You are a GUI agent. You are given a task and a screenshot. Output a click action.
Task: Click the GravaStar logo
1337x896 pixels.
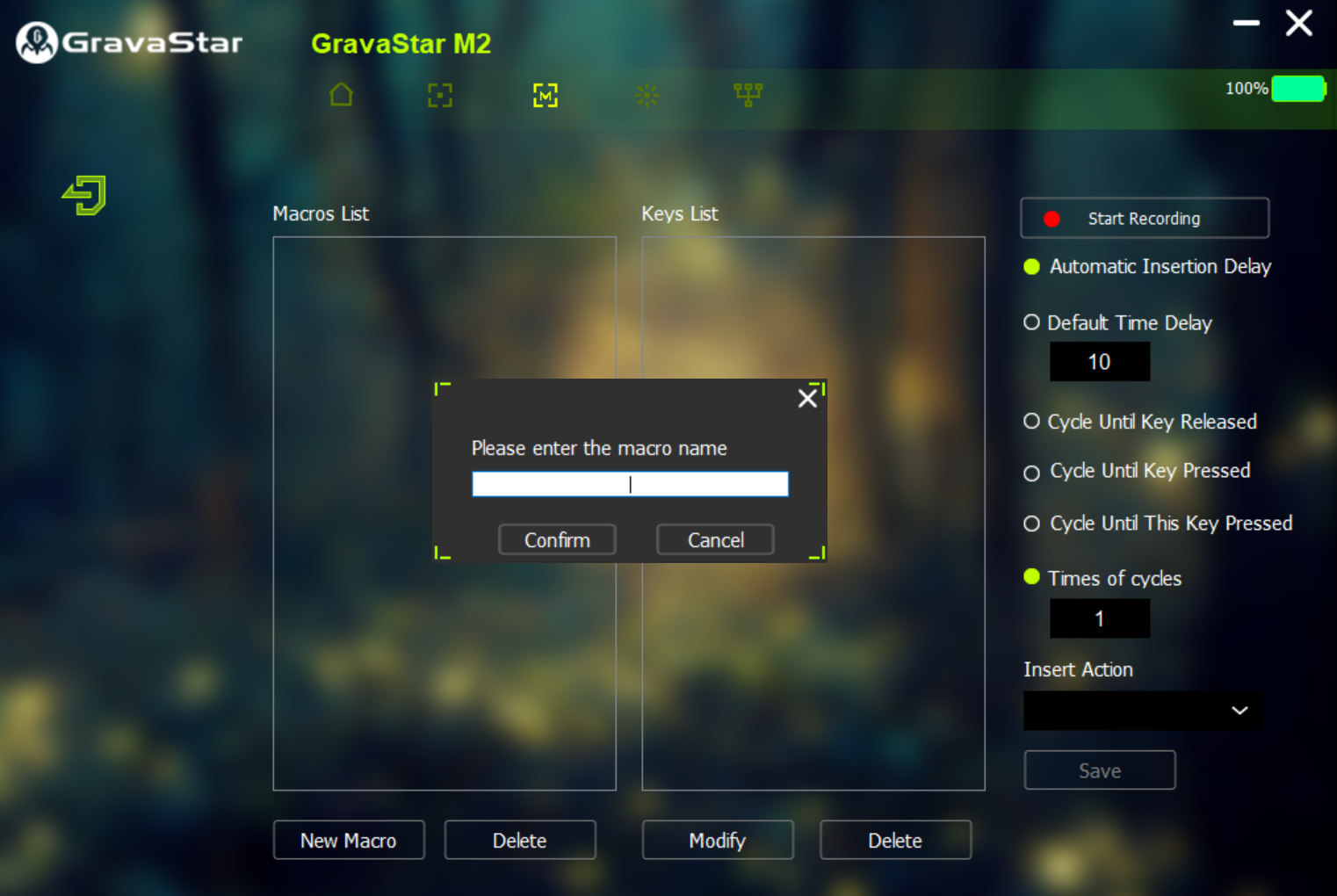click(36, 40)
